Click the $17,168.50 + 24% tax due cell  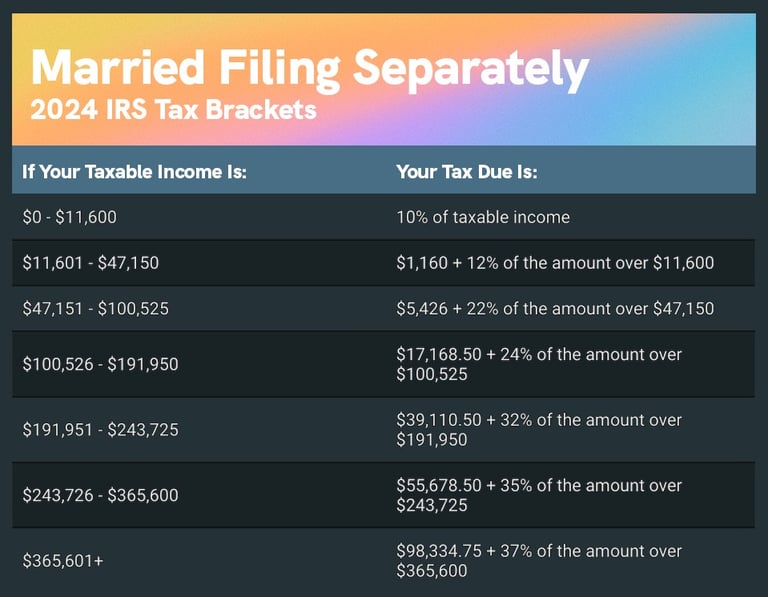click(x=539, y=364)
